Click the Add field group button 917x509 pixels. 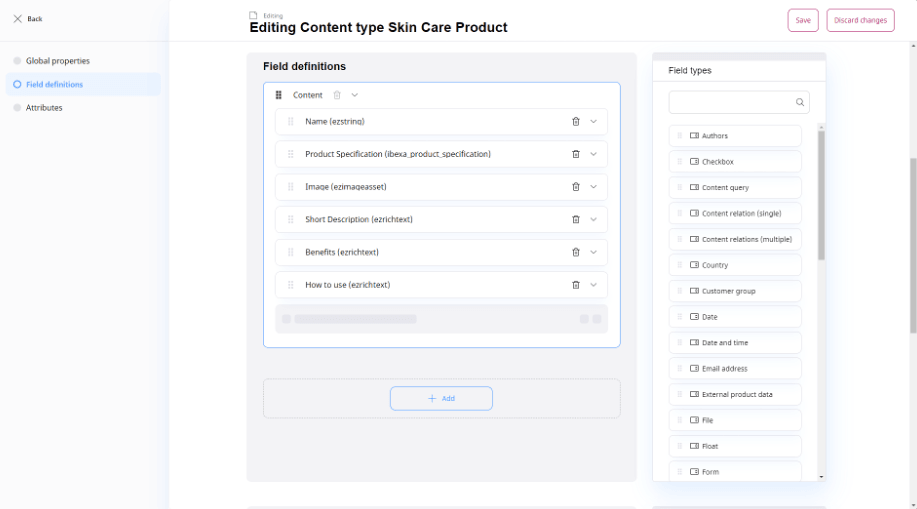click(441, 398)
